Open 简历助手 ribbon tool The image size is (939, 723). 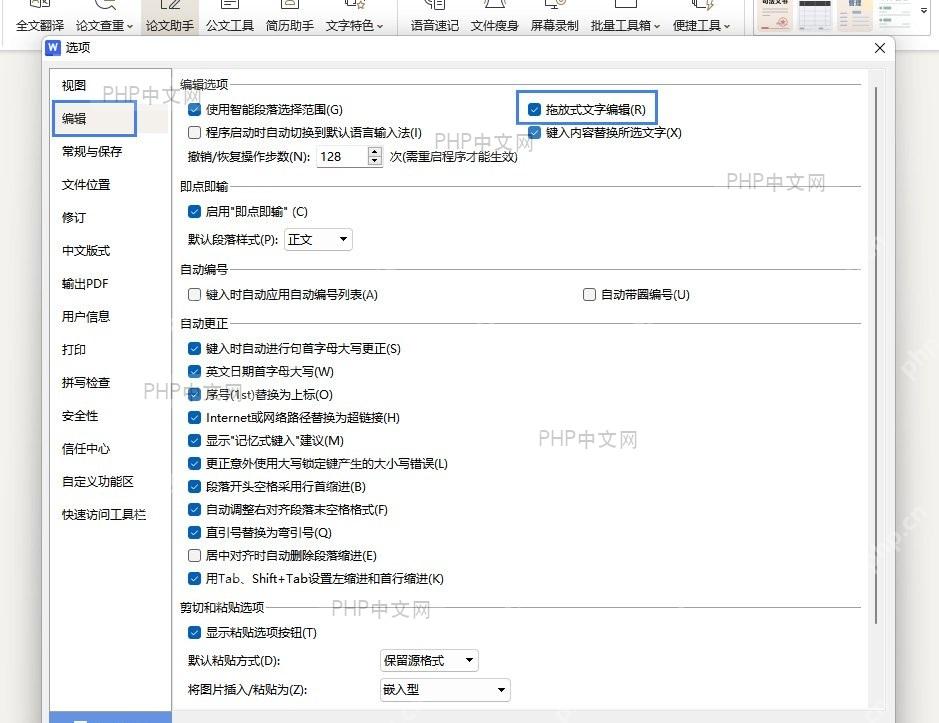click(x=290, y=17)
